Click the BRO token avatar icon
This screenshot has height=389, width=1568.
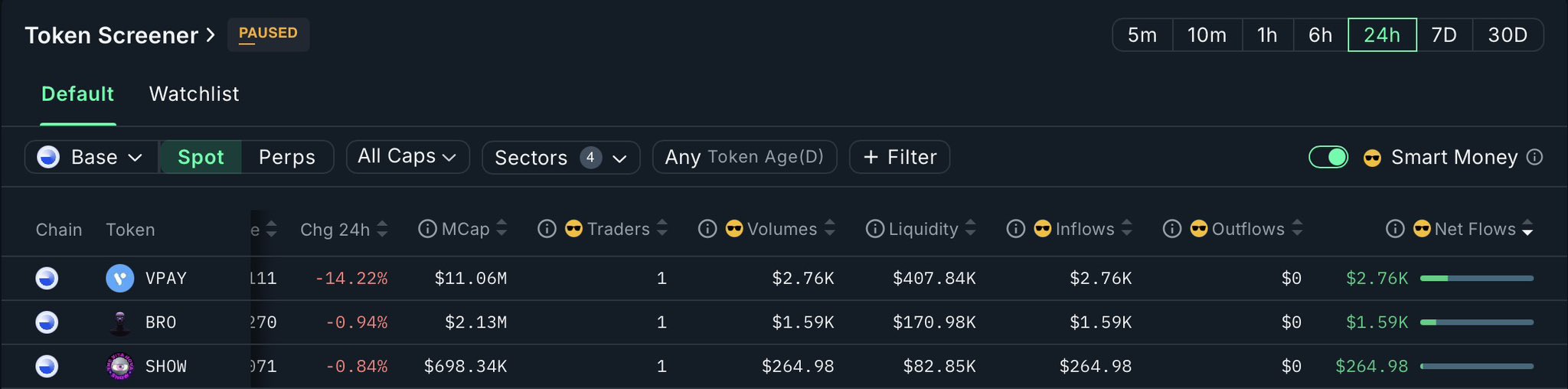[119, 322]
